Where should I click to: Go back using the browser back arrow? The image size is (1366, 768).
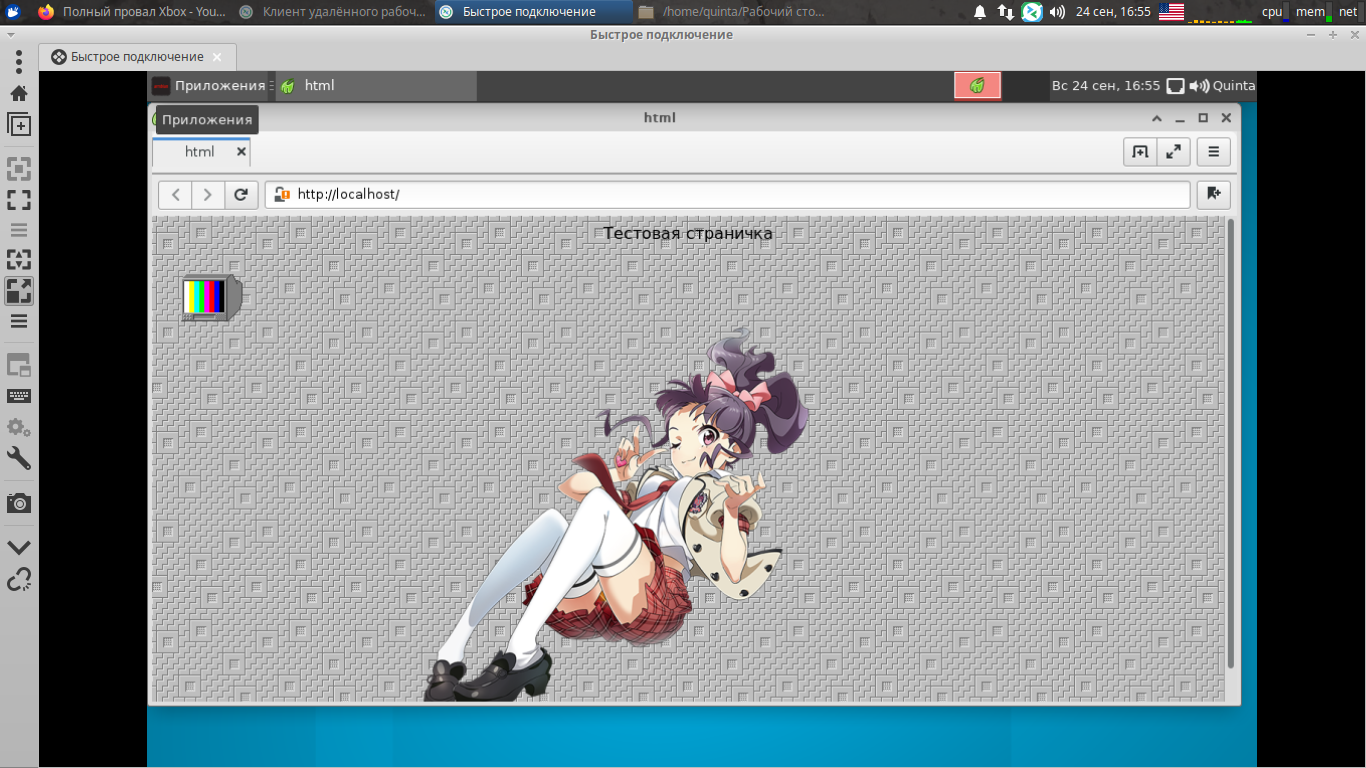176,194
